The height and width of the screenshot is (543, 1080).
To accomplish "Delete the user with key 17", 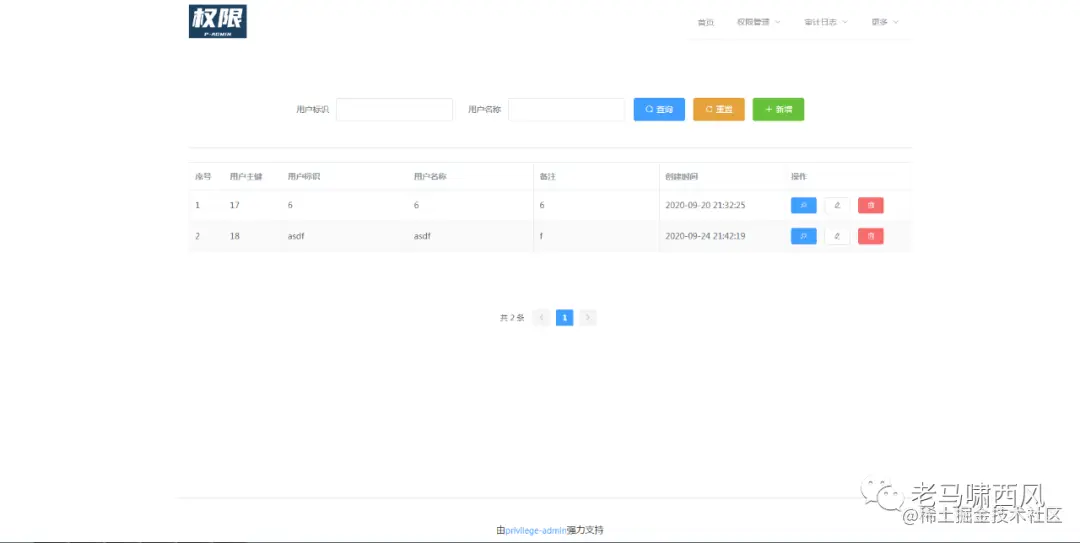I will [871, 205].
